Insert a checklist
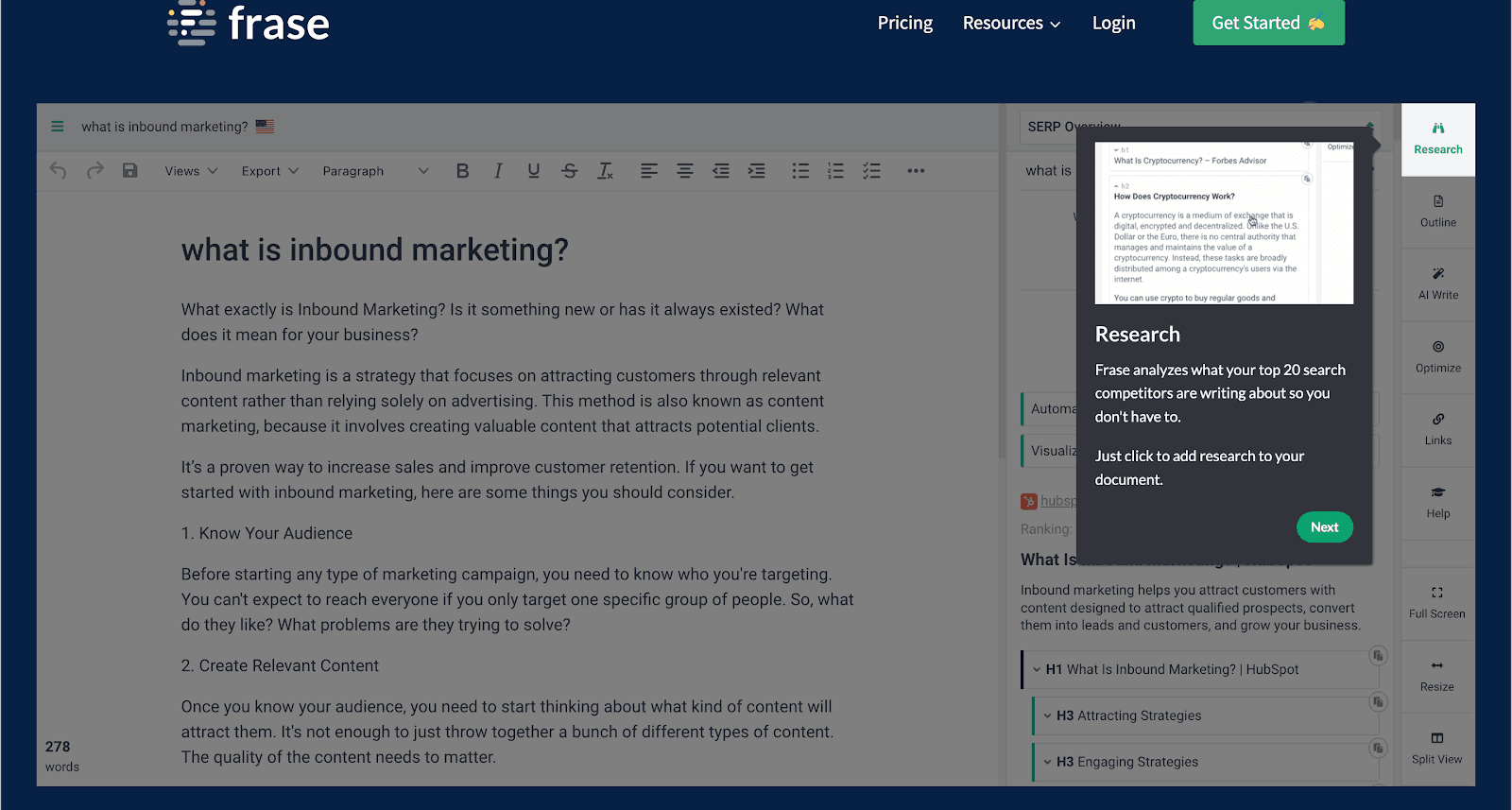This screenshot has height=810, width=1512. (871, 171)
